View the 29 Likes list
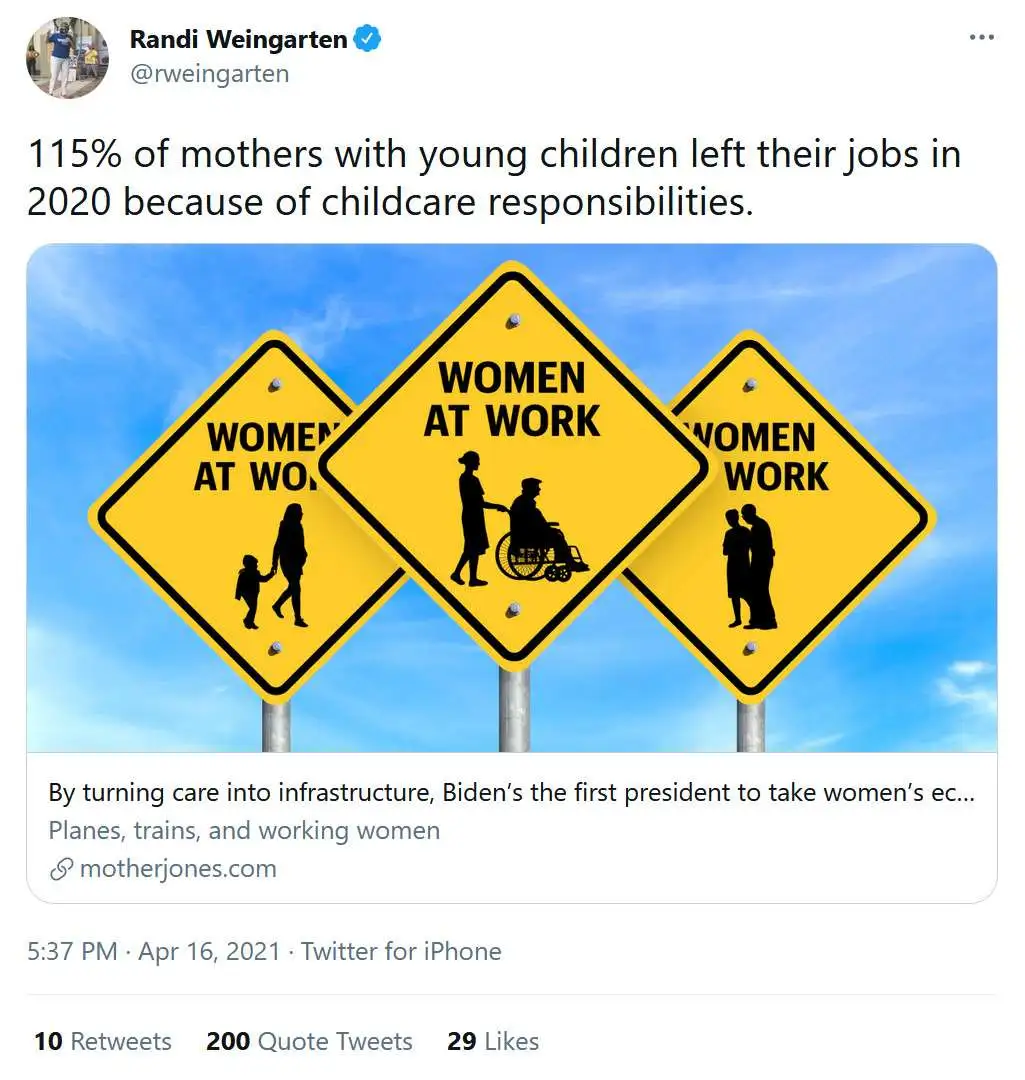The image size is (1025, 1080). (x=493, y=1041)
